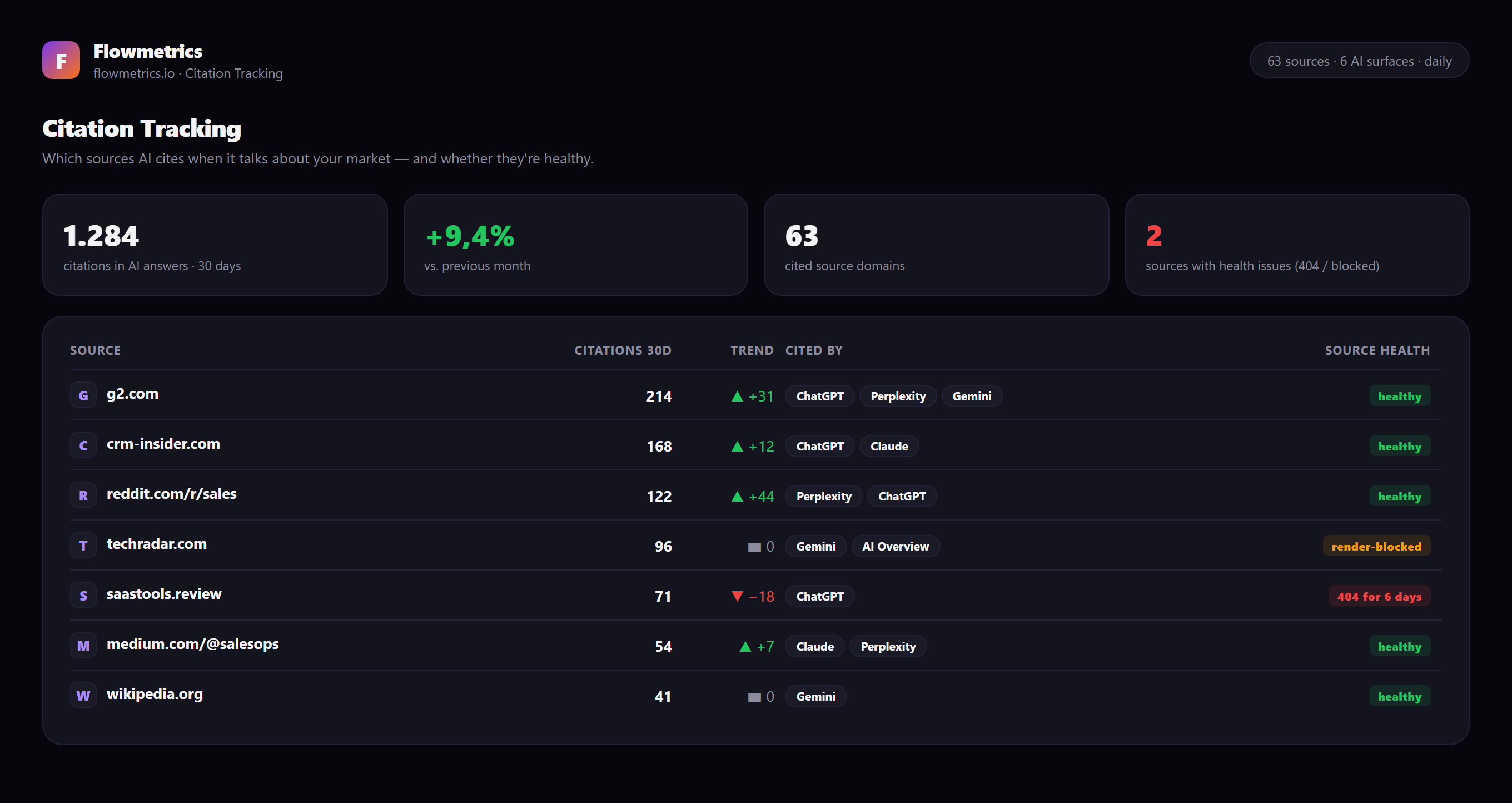
Task: Click the up-trend arrow in reddit.com/r/sales row
Action: (x=737, y=496)
